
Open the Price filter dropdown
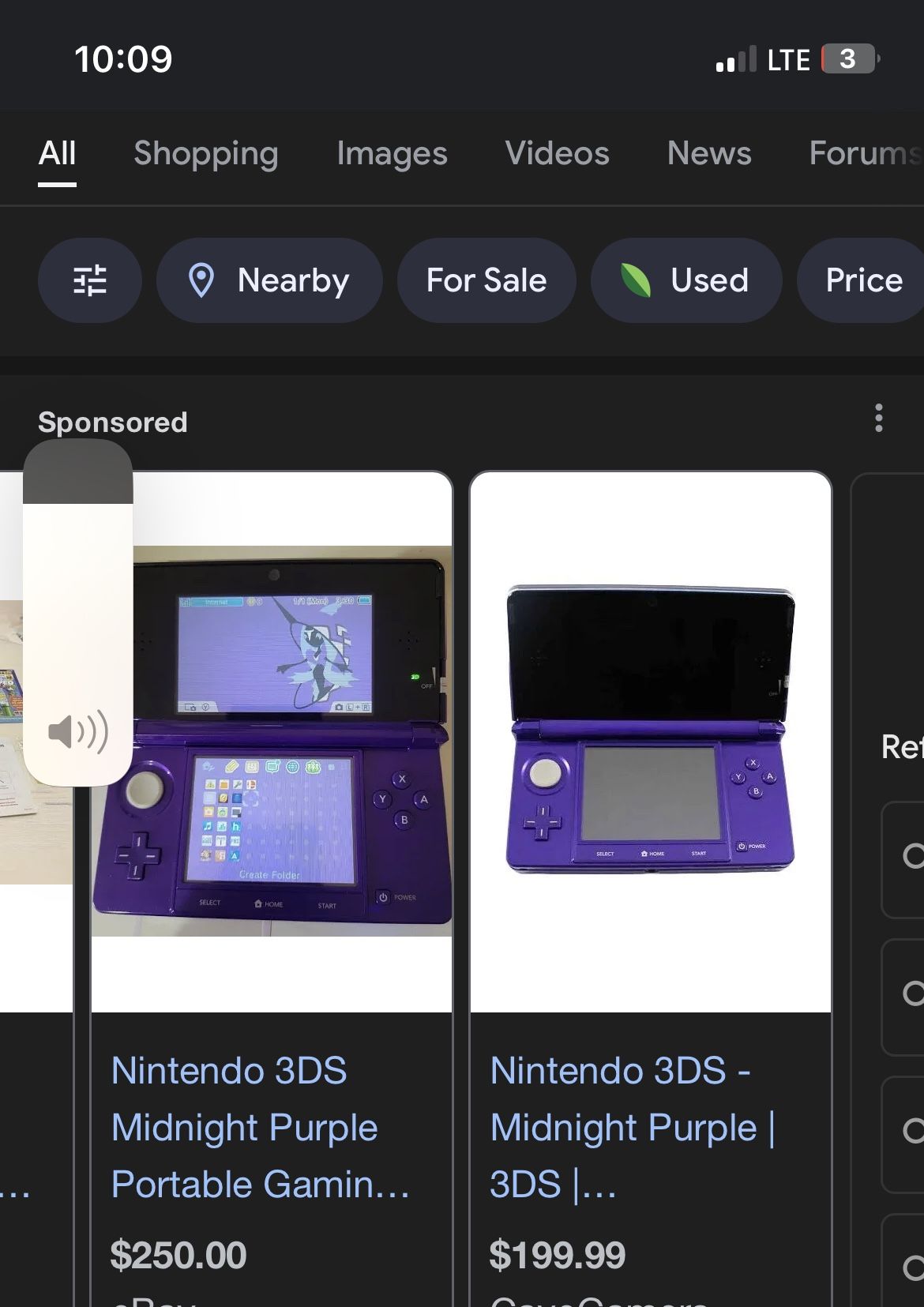(864, 280)
